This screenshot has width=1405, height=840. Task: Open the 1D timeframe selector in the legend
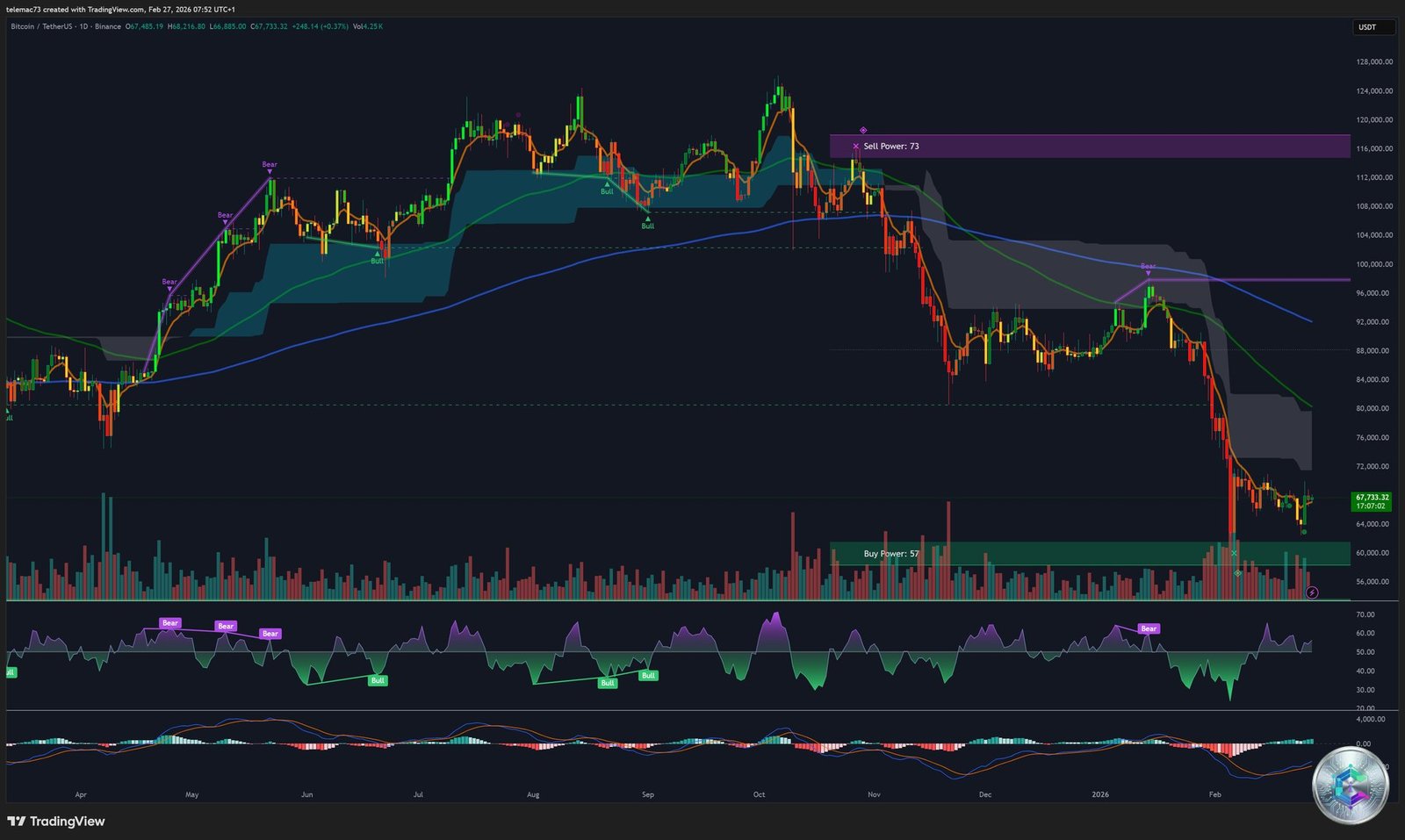pos(83,27)
